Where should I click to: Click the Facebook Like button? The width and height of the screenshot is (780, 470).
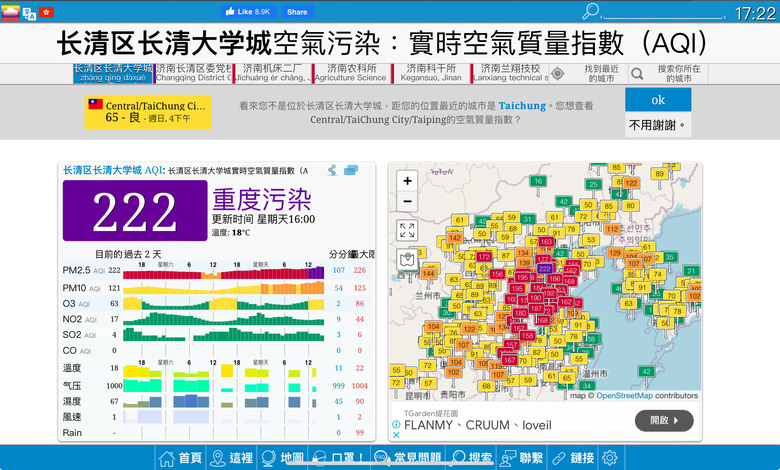[248, 11]
